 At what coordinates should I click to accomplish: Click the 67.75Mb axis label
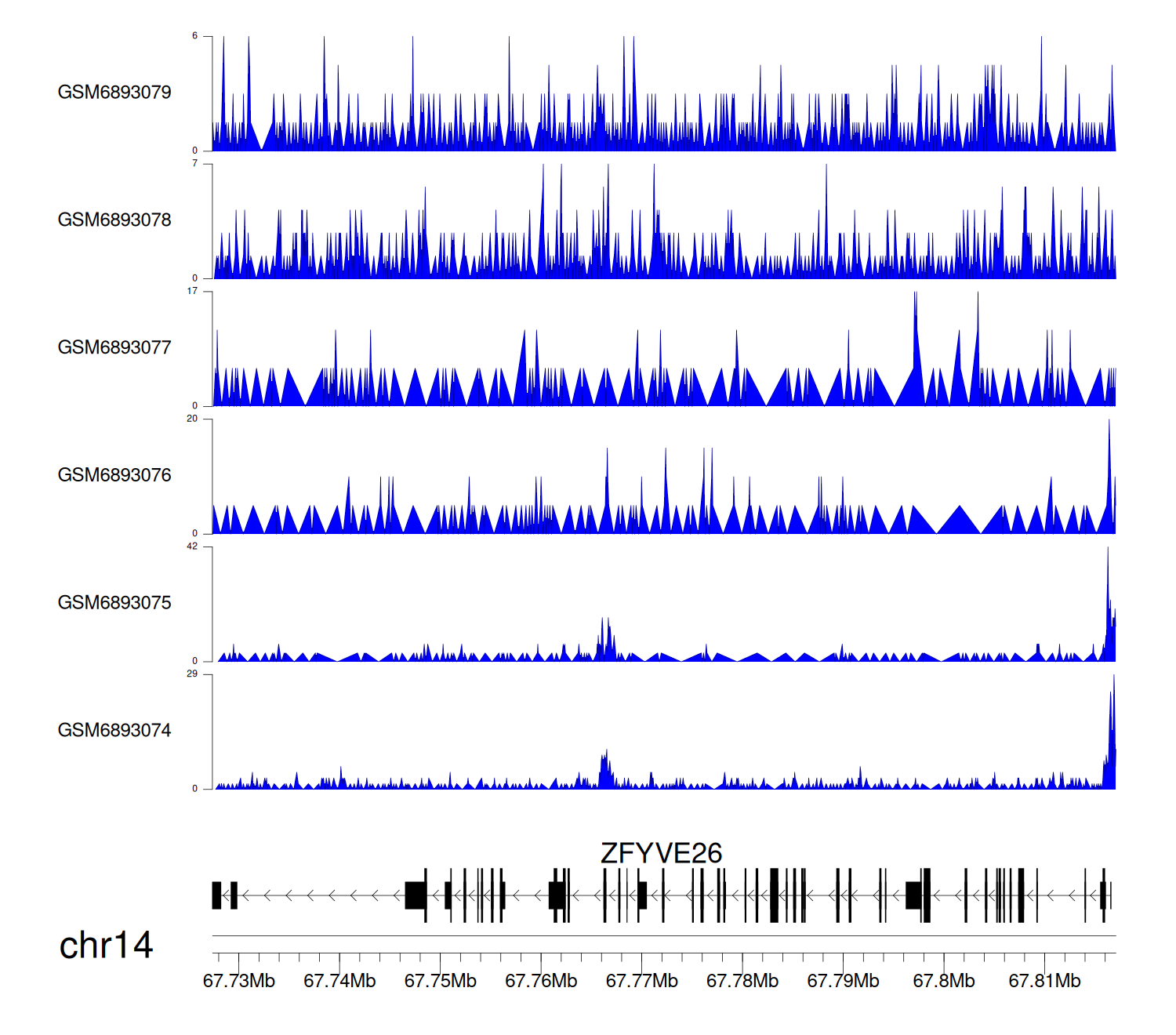click(441, 981)
